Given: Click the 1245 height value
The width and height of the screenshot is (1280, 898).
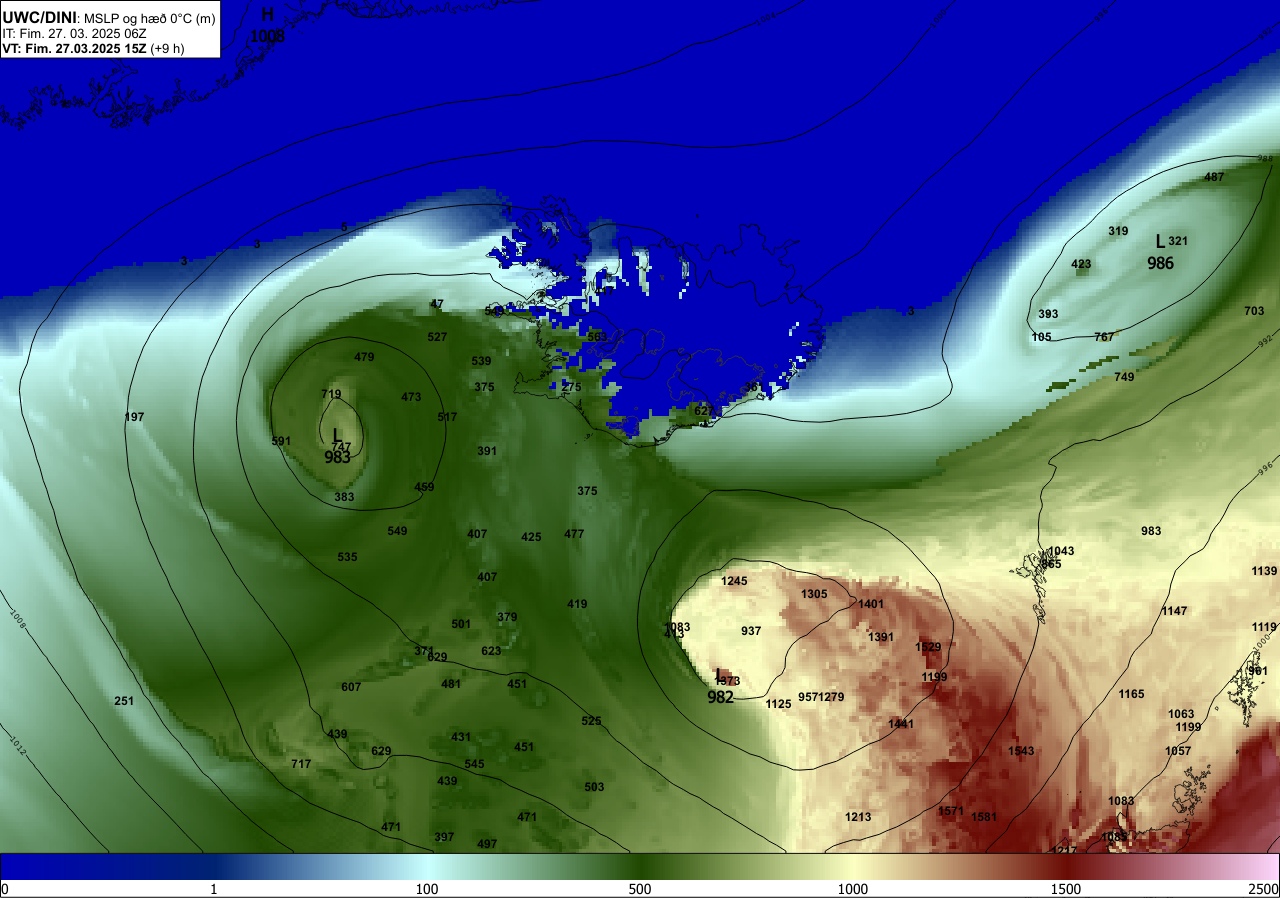Looking at the screenshot, I should 734,581.
